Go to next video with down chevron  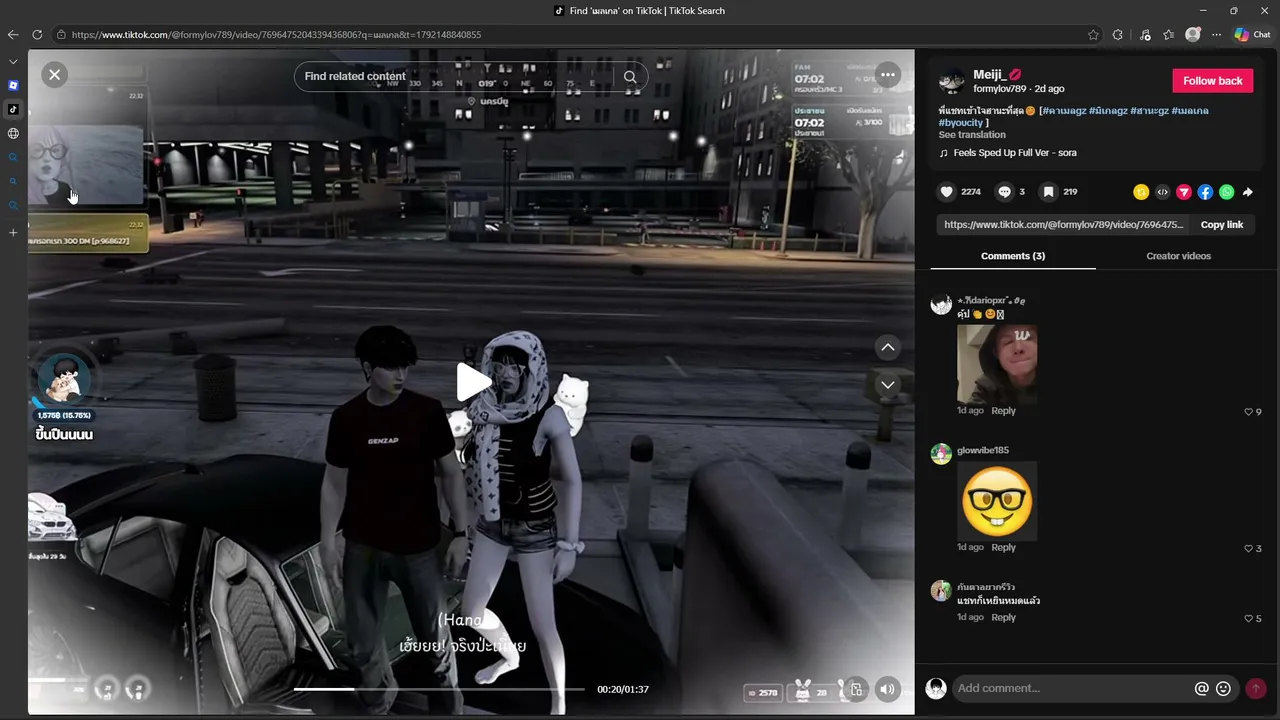(x=888, y=385)
